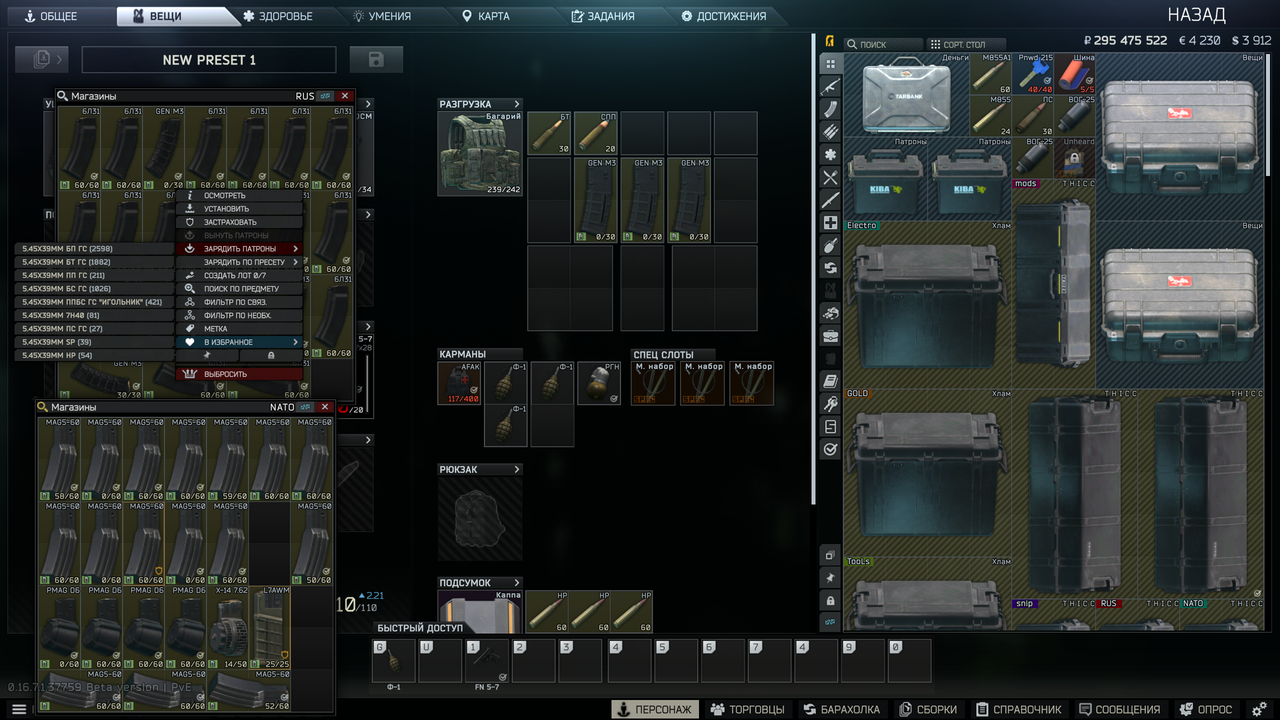This screenshot has height=720, width=1280.
Task: Switch to ЗАДАНИЯ tab
Action: 603,16
